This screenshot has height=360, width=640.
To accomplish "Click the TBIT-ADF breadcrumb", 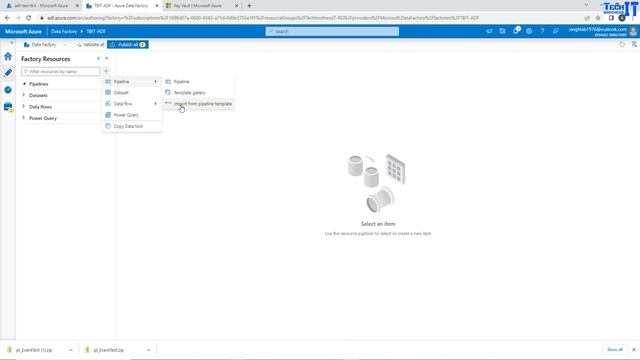I will pos(96,31).
